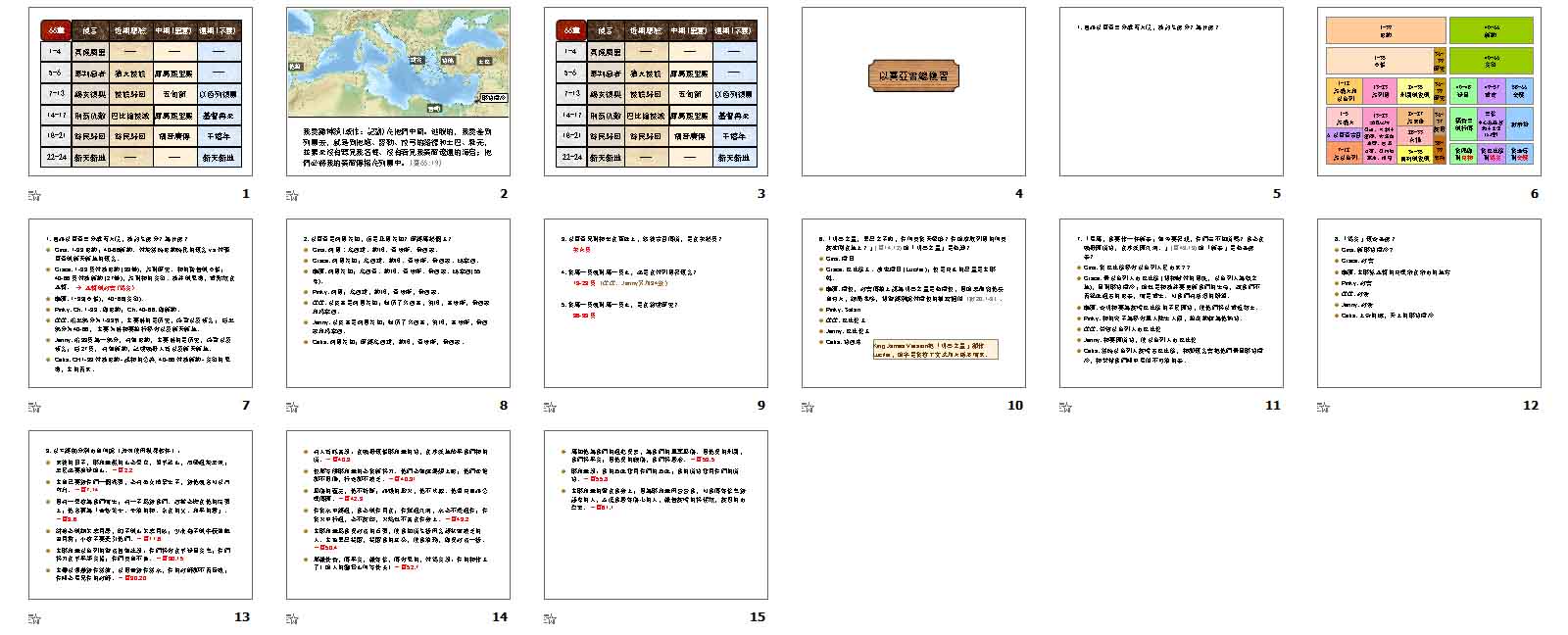Click the slide number 15 label
Screen dimensions: 1568x635
tap(757, 616)
